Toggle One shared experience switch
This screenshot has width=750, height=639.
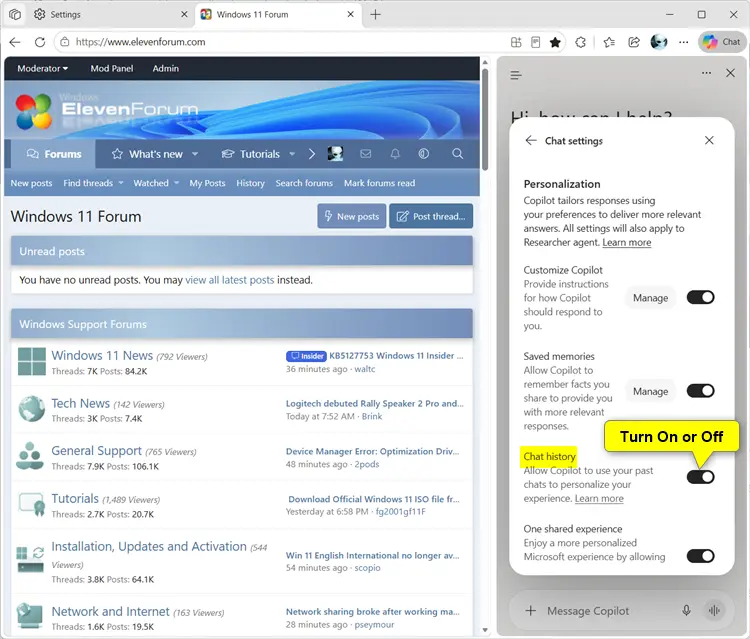[x=700, y=556]
